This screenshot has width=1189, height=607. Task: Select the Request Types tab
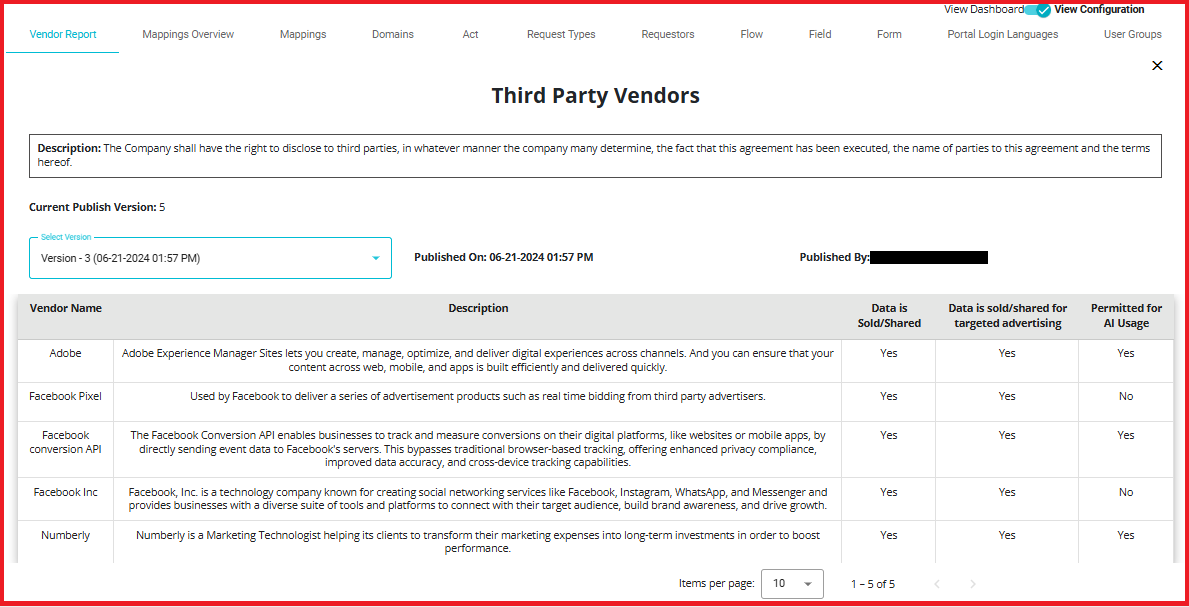click(561, 34)
